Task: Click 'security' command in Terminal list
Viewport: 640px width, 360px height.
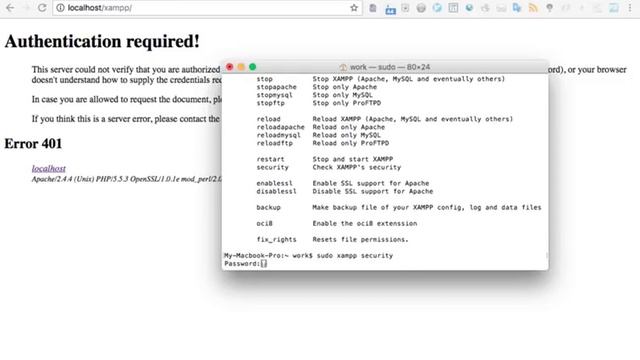Action: pos(272,167)
